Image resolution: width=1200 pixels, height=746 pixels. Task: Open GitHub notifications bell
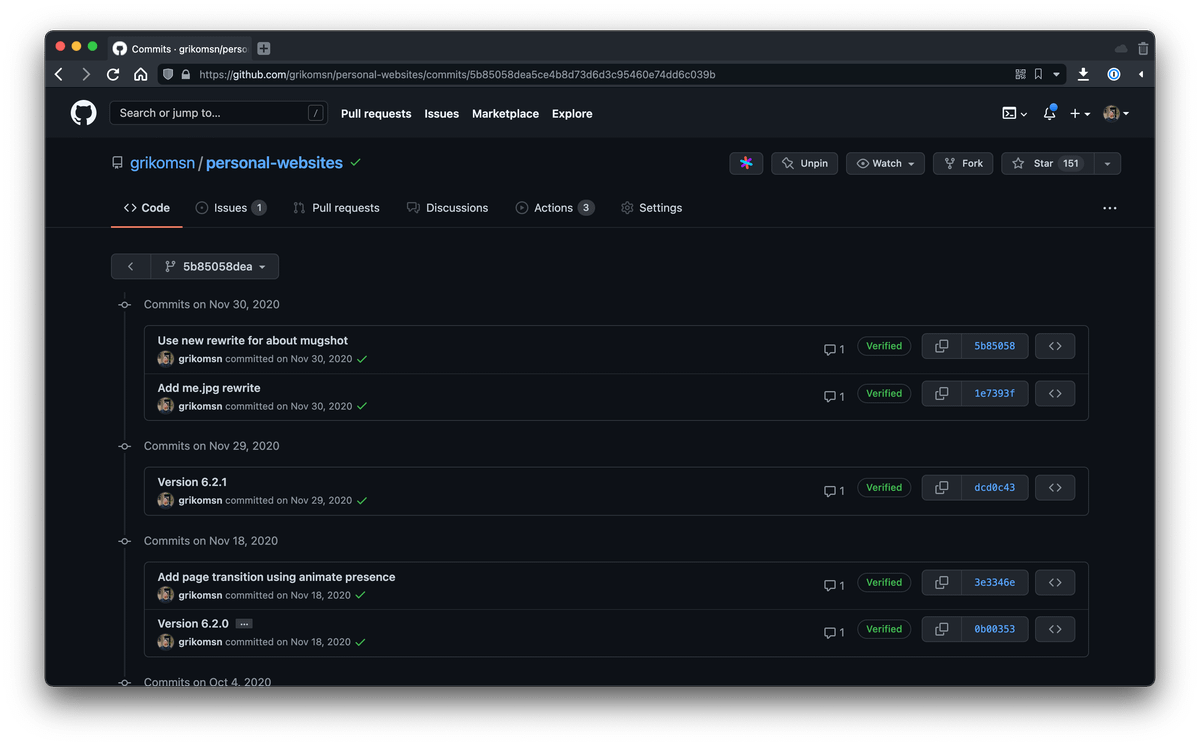click(1049, 113)
